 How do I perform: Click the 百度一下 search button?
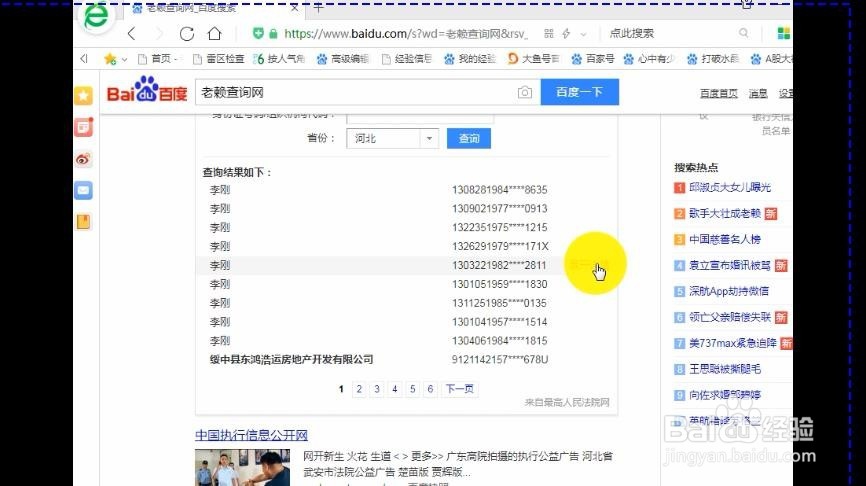point(579,92)
